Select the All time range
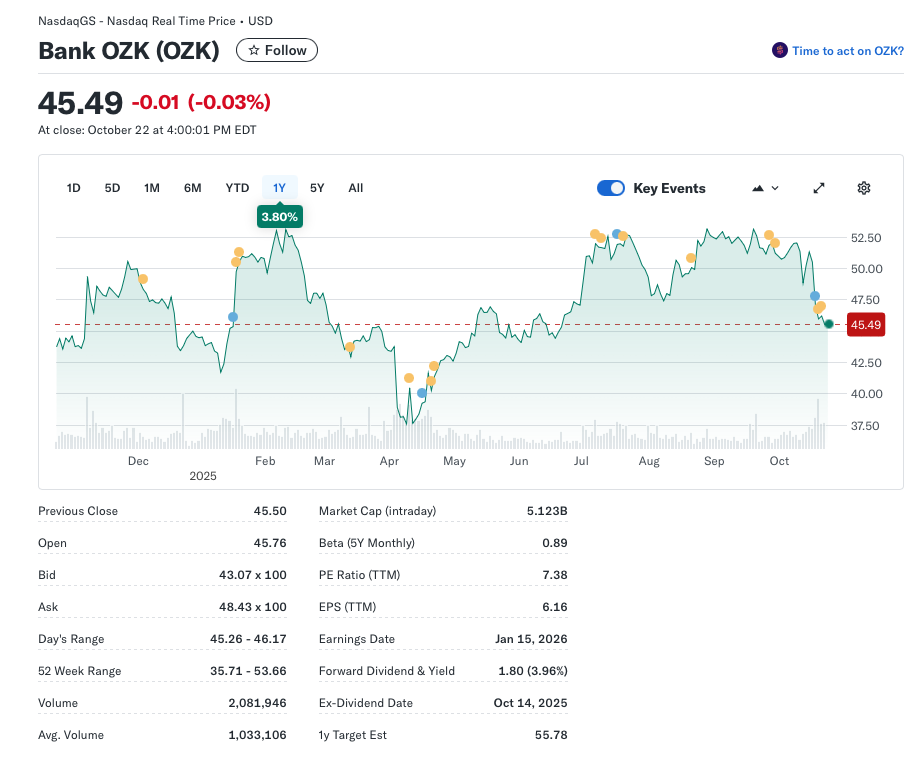908x761 pixels. tap(355, 188)
